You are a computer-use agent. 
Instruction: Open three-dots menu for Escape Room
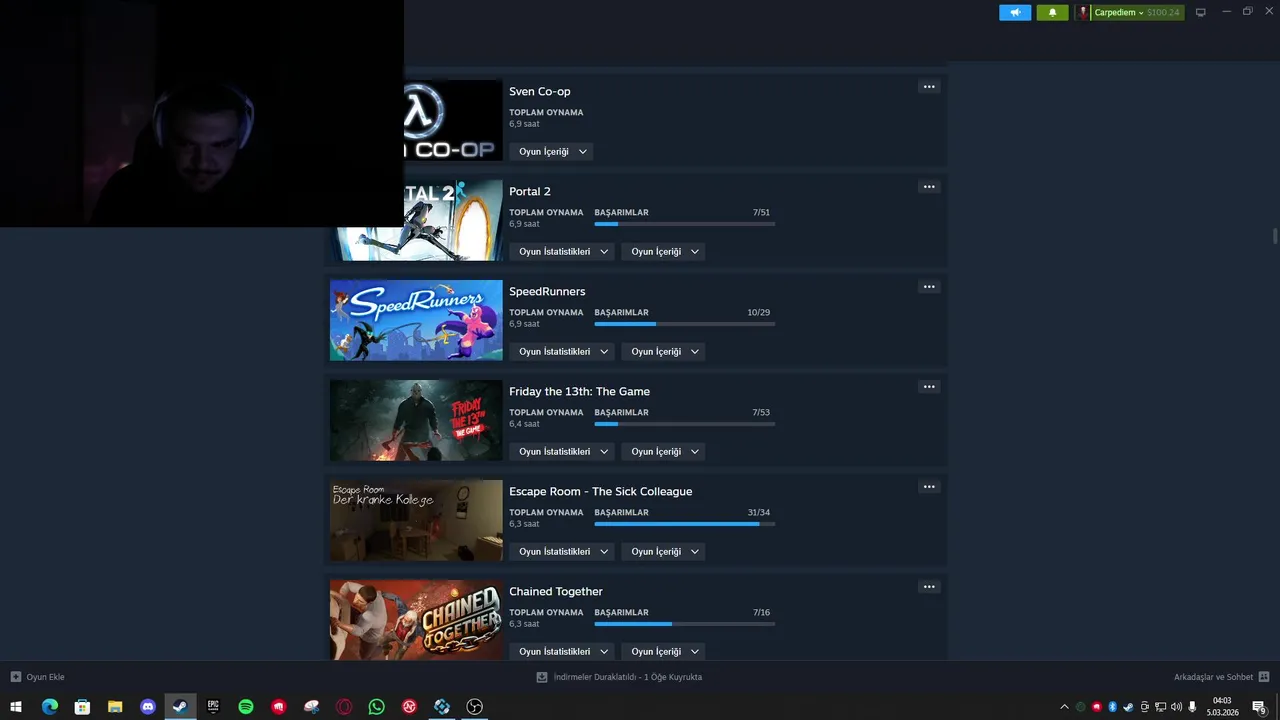[929, 487]
